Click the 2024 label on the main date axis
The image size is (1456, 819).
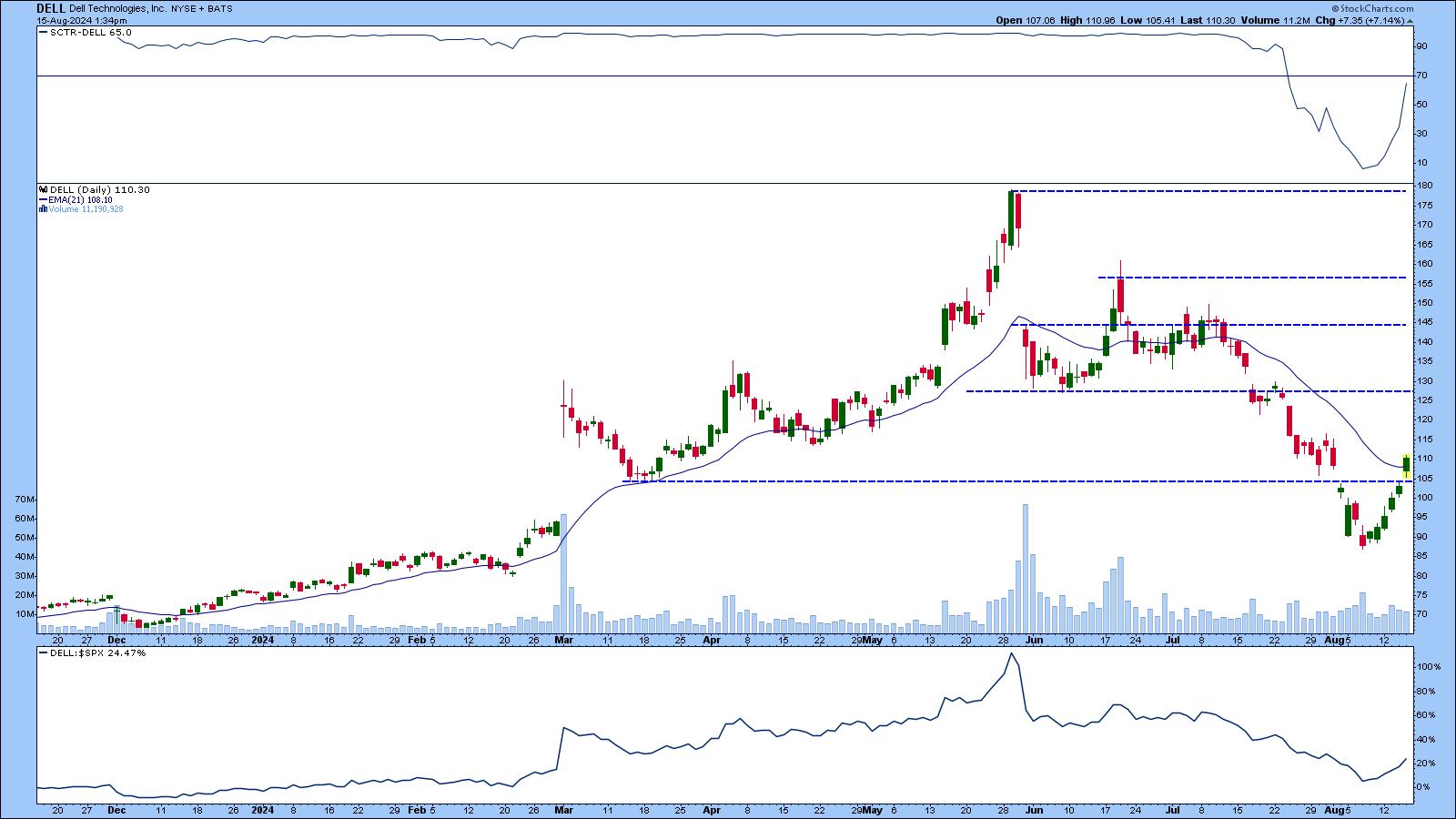click(263, 640)
